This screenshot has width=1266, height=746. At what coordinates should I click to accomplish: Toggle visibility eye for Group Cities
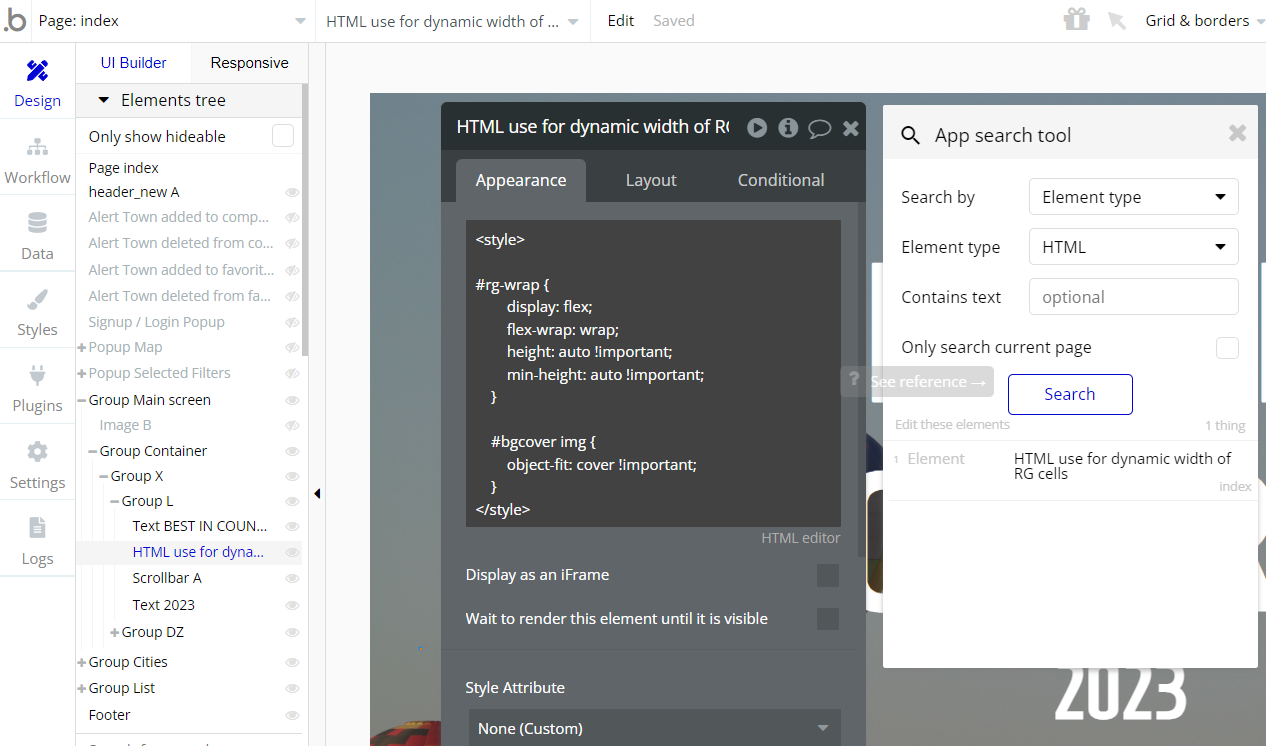[x=292, y=662]
